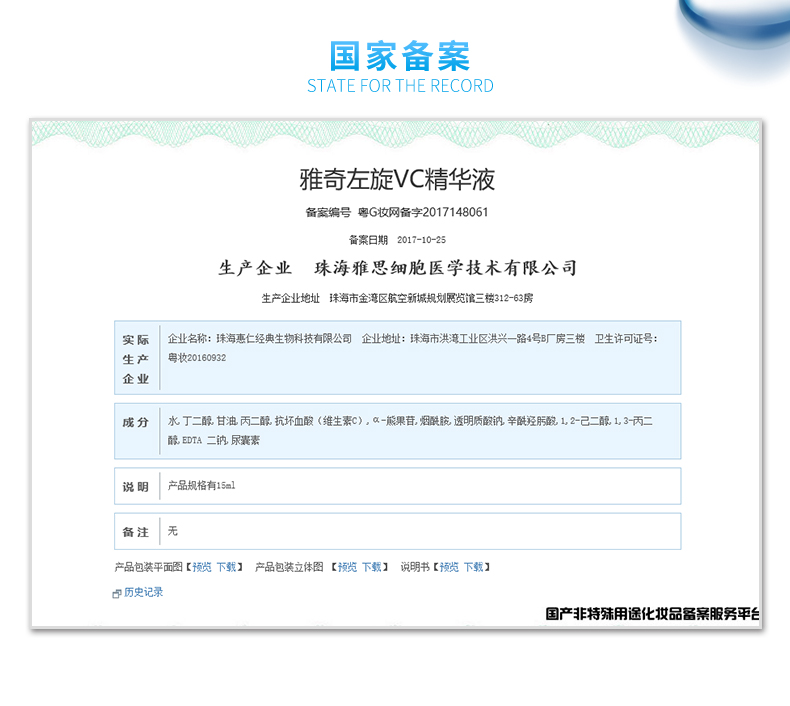The width and height of the screenshot is (790, 706).
Task: Click the 国产非特殊用途化妆品备案服务平台 footer text
Action: tap(652, 614)
